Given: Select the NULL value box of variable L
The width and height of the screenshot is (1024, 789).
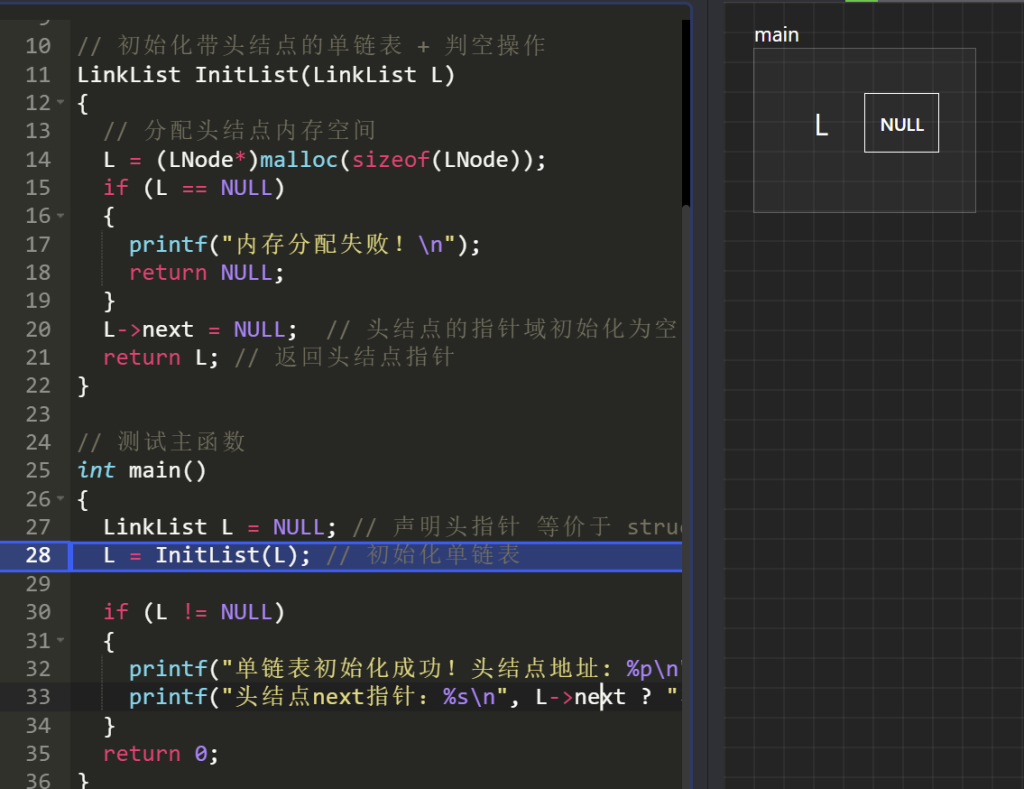Looking at the screenshot, I should tap(901, 123).
